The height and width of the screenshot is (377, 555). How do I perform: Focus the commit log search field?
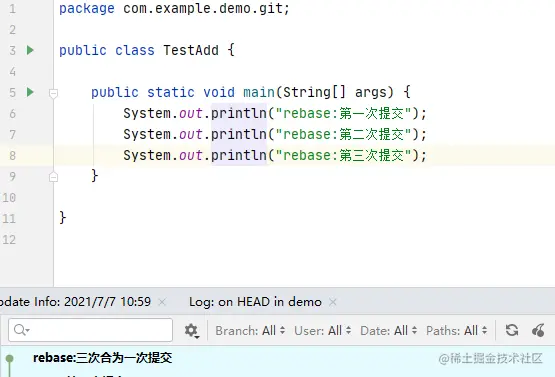point(91,330)
